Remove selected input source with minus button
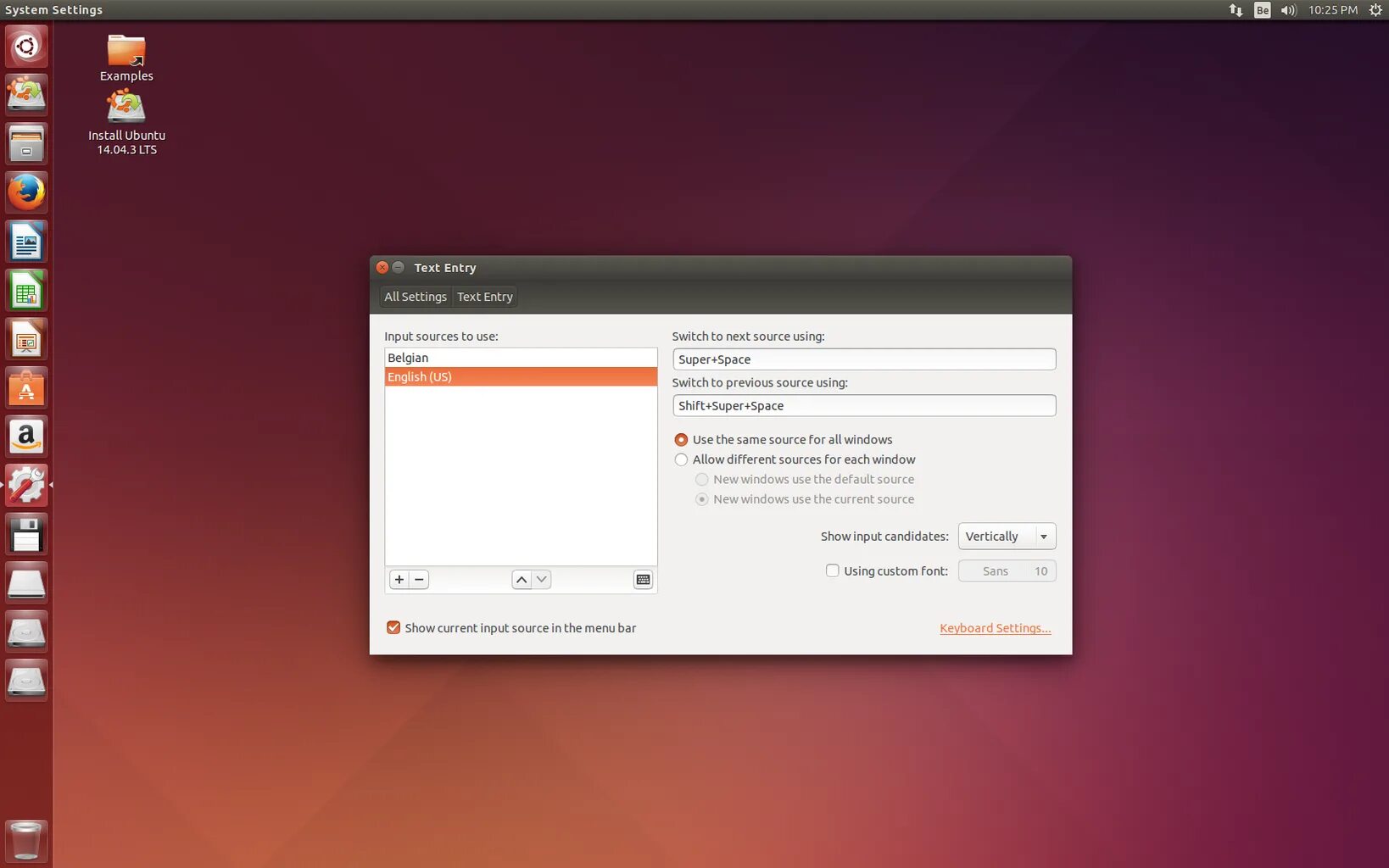 point(419,580)
